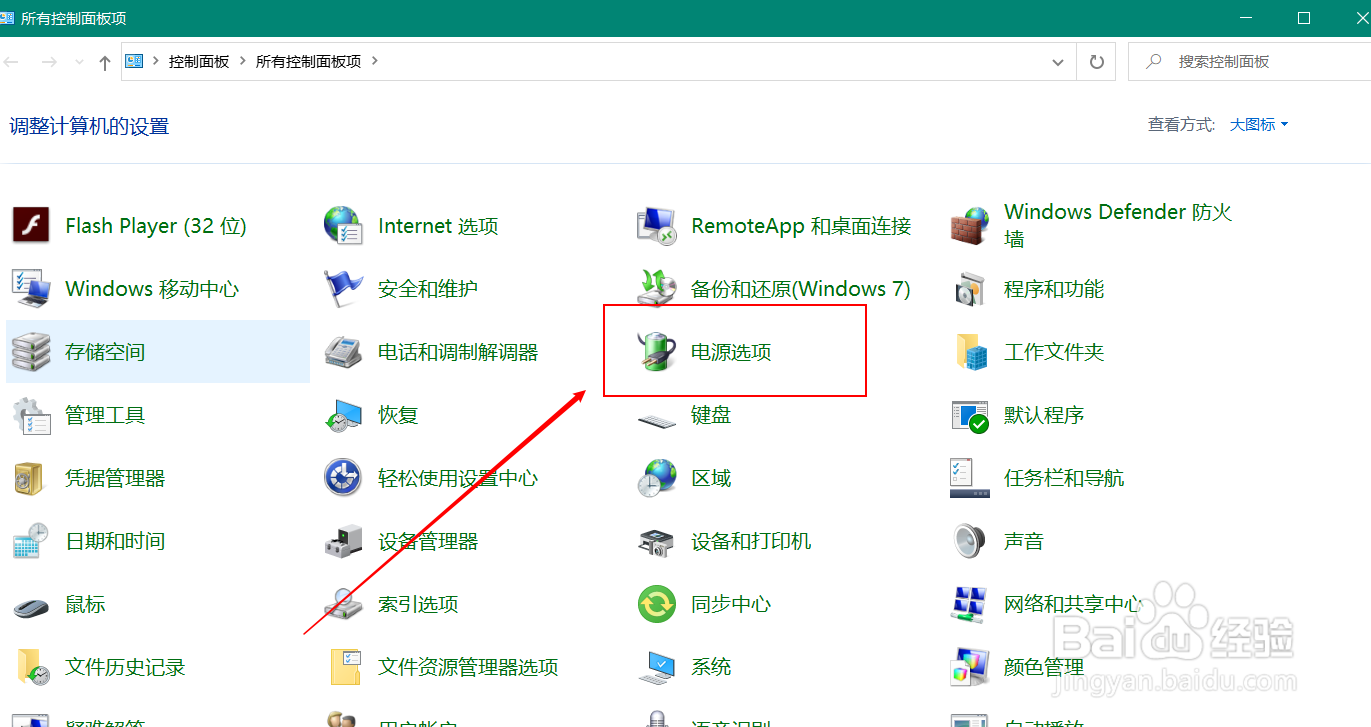Click the 程序和功能 icon
The height and width of the screenshot is (727, 1371).
click(x=969, y=289)
